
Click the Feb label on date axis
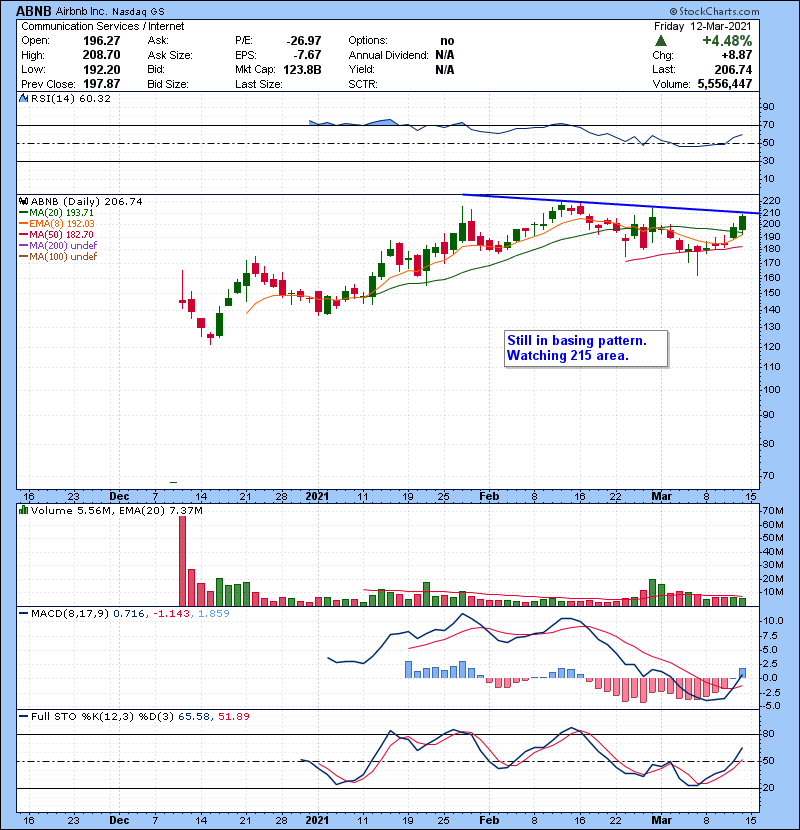tap(489, 495)
